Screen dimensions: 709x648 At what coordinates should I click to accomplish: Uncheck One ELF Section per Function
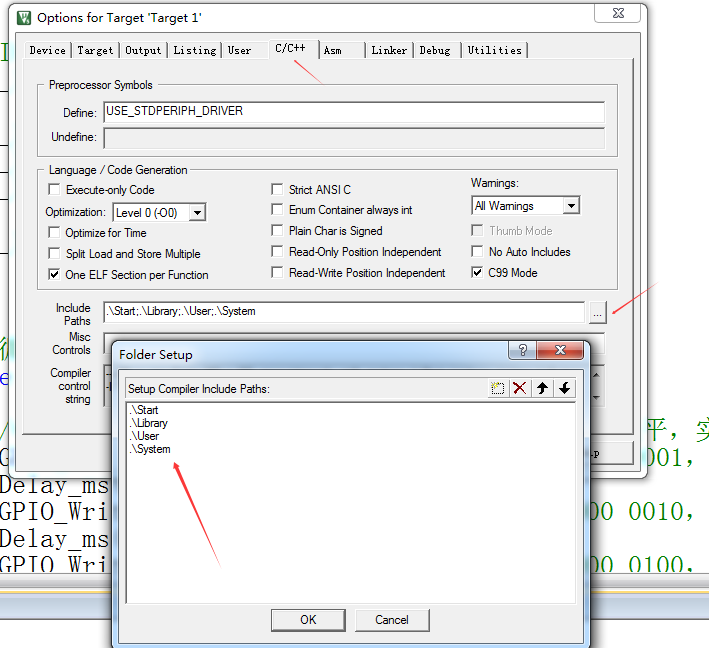coord(55,275)
